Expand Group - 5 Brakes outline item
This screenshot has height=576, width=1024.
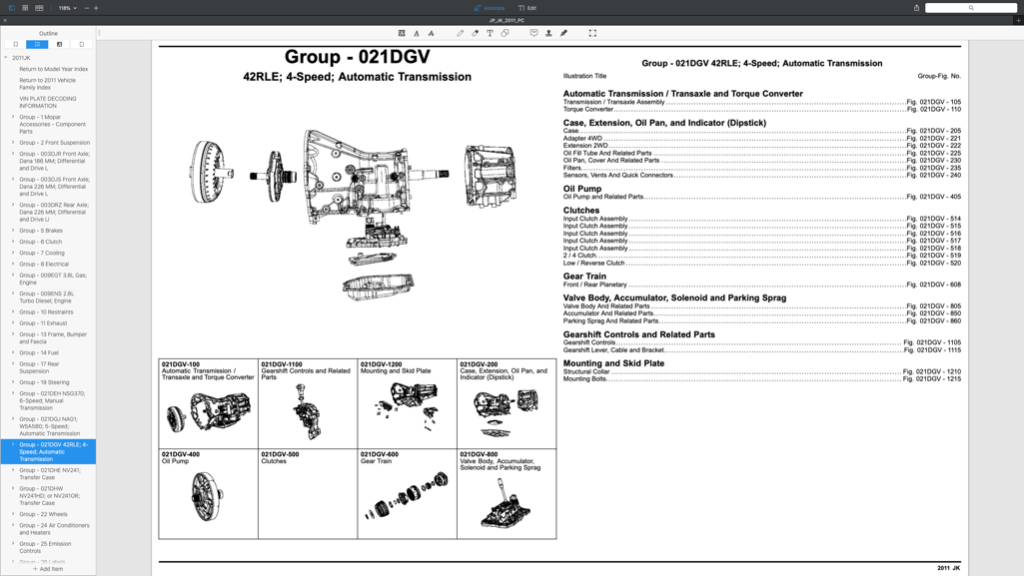point(13,231)
